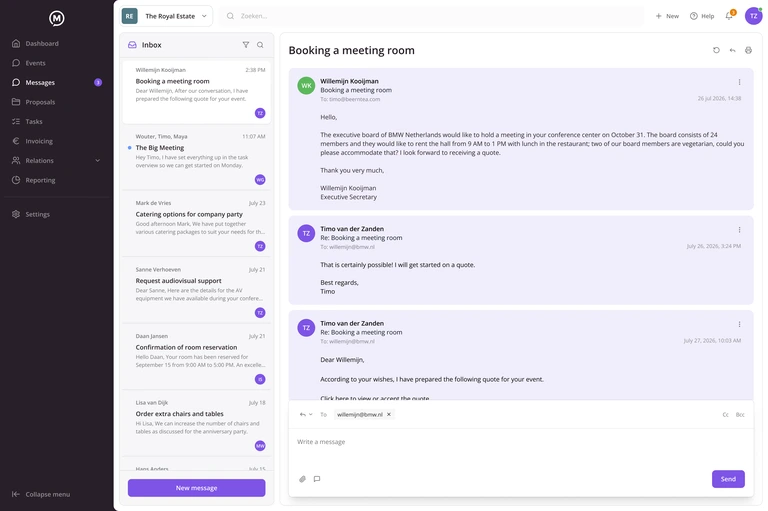
Task: Click the MW avatar on Order extra chairs
Action: pyautogui.click(x=260, y=446)
